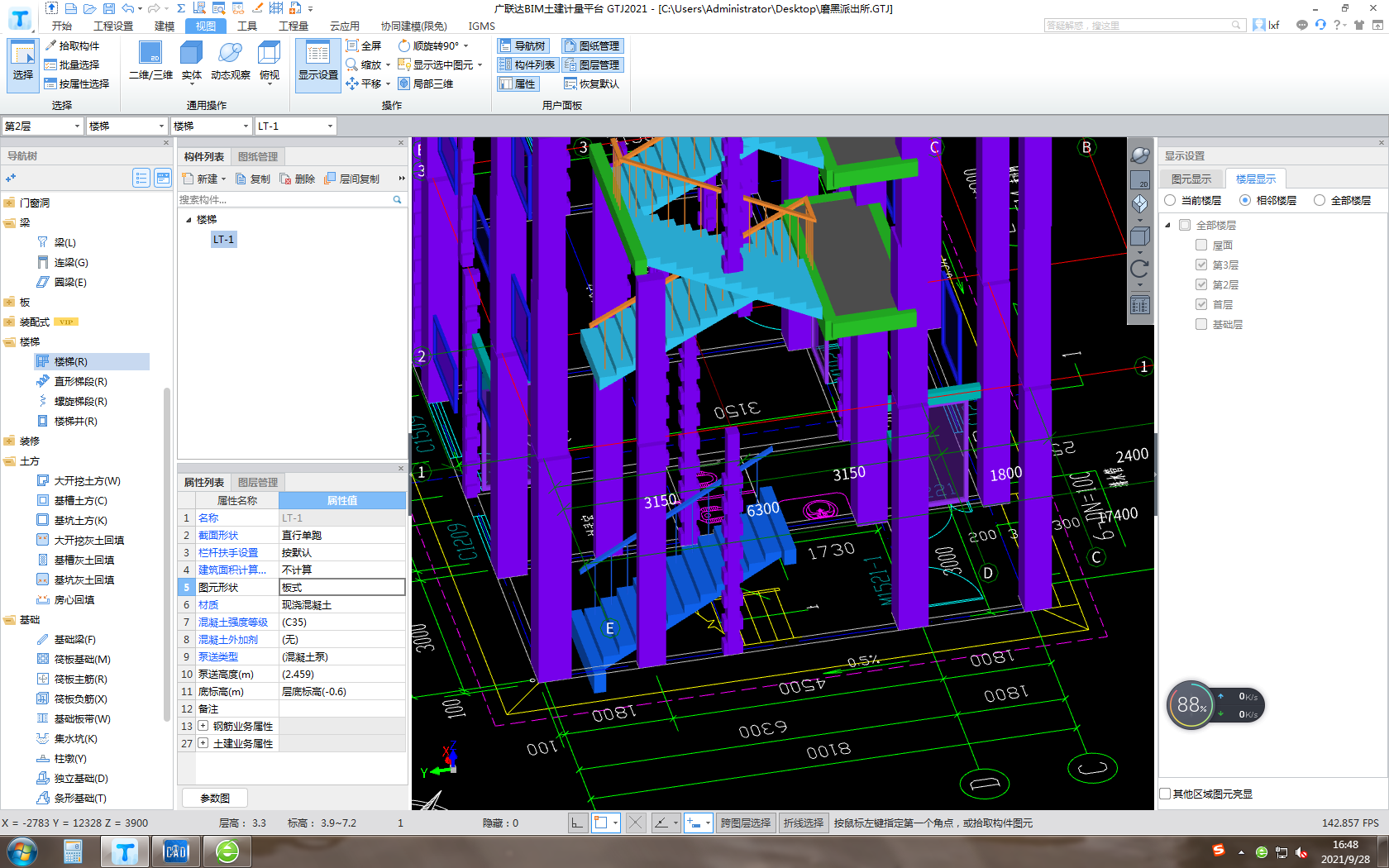Click 截面形状 property link
The width and height of the screenshot is (1389, 868).
click(218, 535)
